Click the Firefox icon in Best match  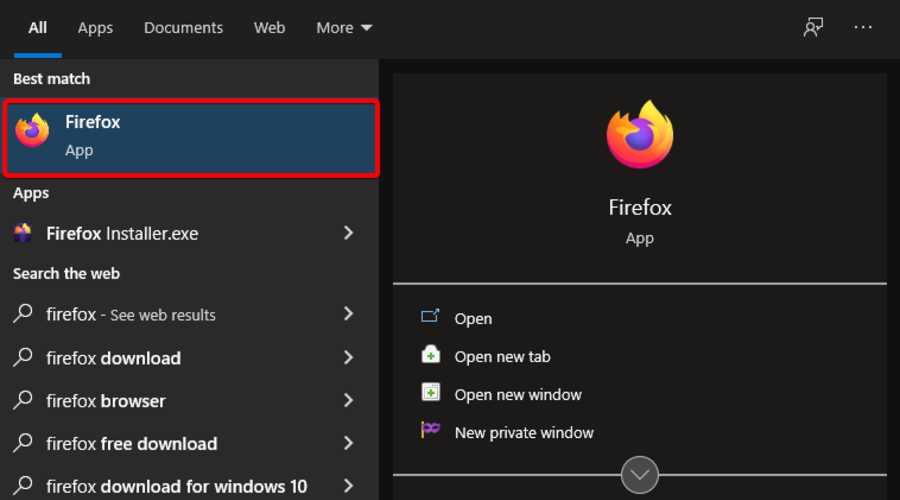tap(33, 131)
